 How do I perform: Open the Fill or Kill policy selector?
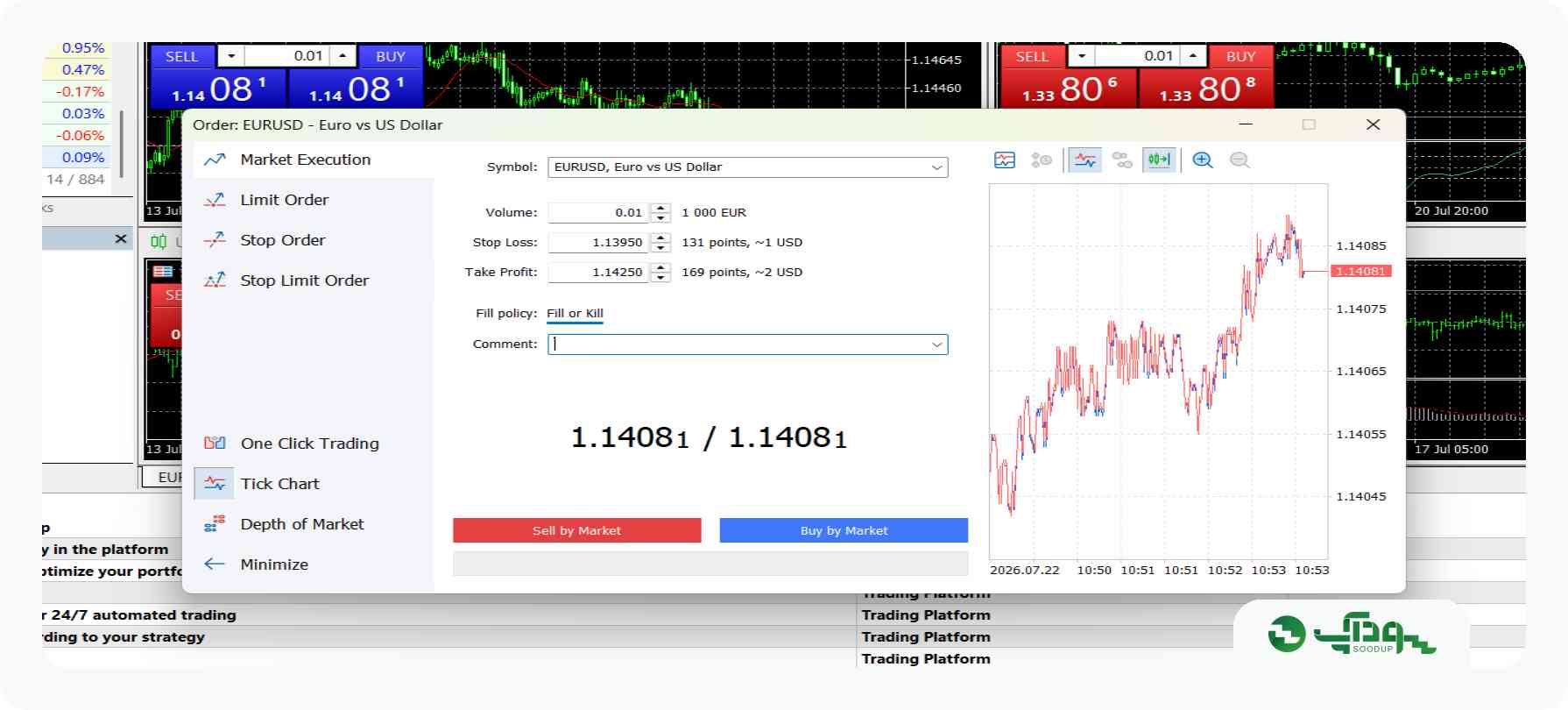point(575,314)
